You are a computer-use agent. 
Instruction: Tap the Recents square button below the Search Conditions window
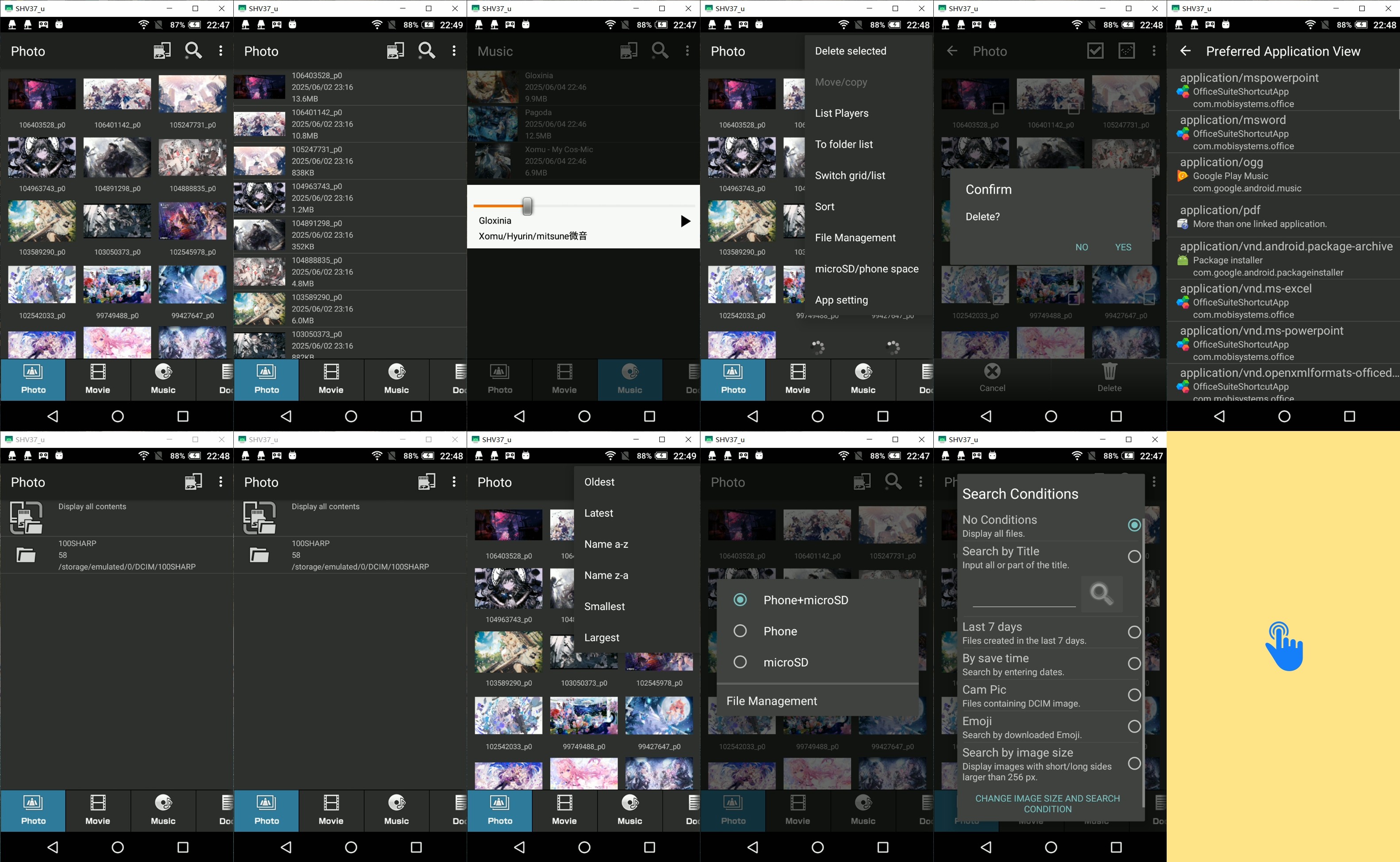click(x=1116, y=847)
